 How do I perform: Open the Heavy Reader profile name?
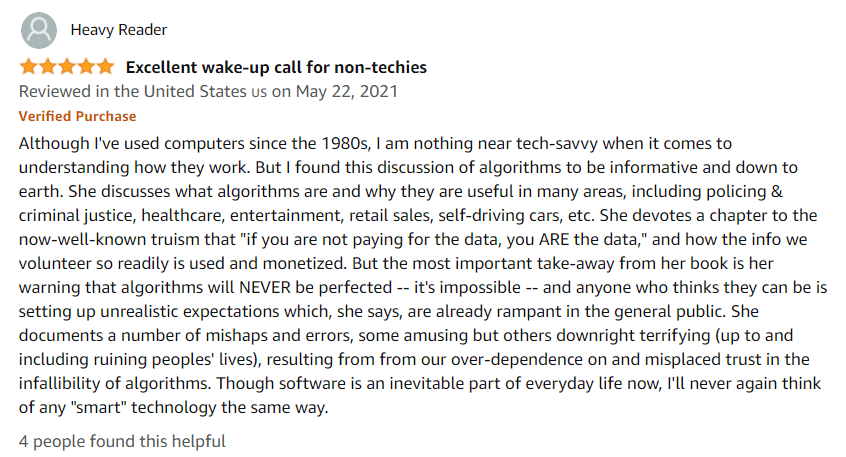[119, 30]
